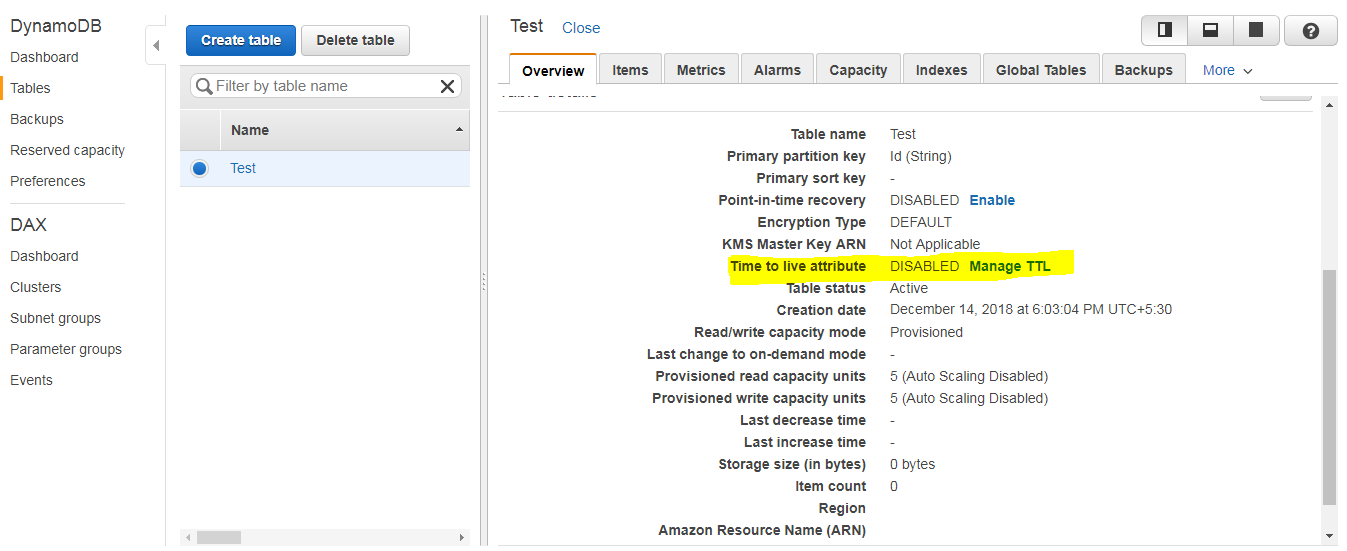Click the split-pane side view icon

tap(1164, 31)
